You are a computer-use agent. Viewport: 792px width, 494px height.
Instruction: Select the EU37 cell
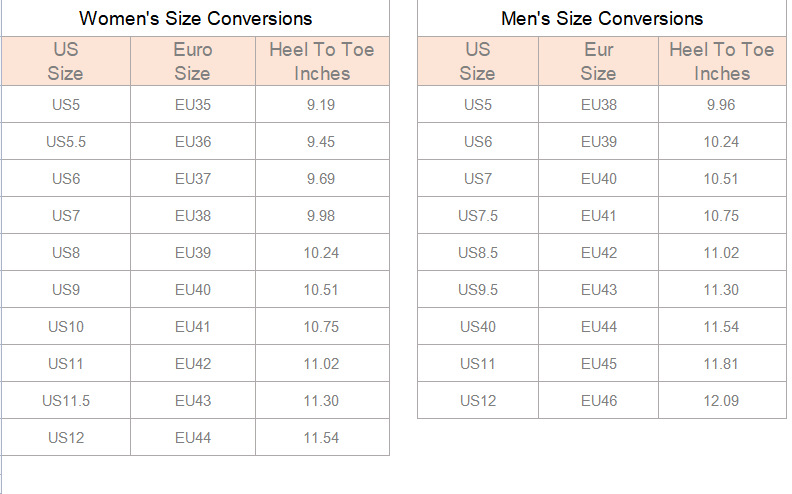click(193, 179)
